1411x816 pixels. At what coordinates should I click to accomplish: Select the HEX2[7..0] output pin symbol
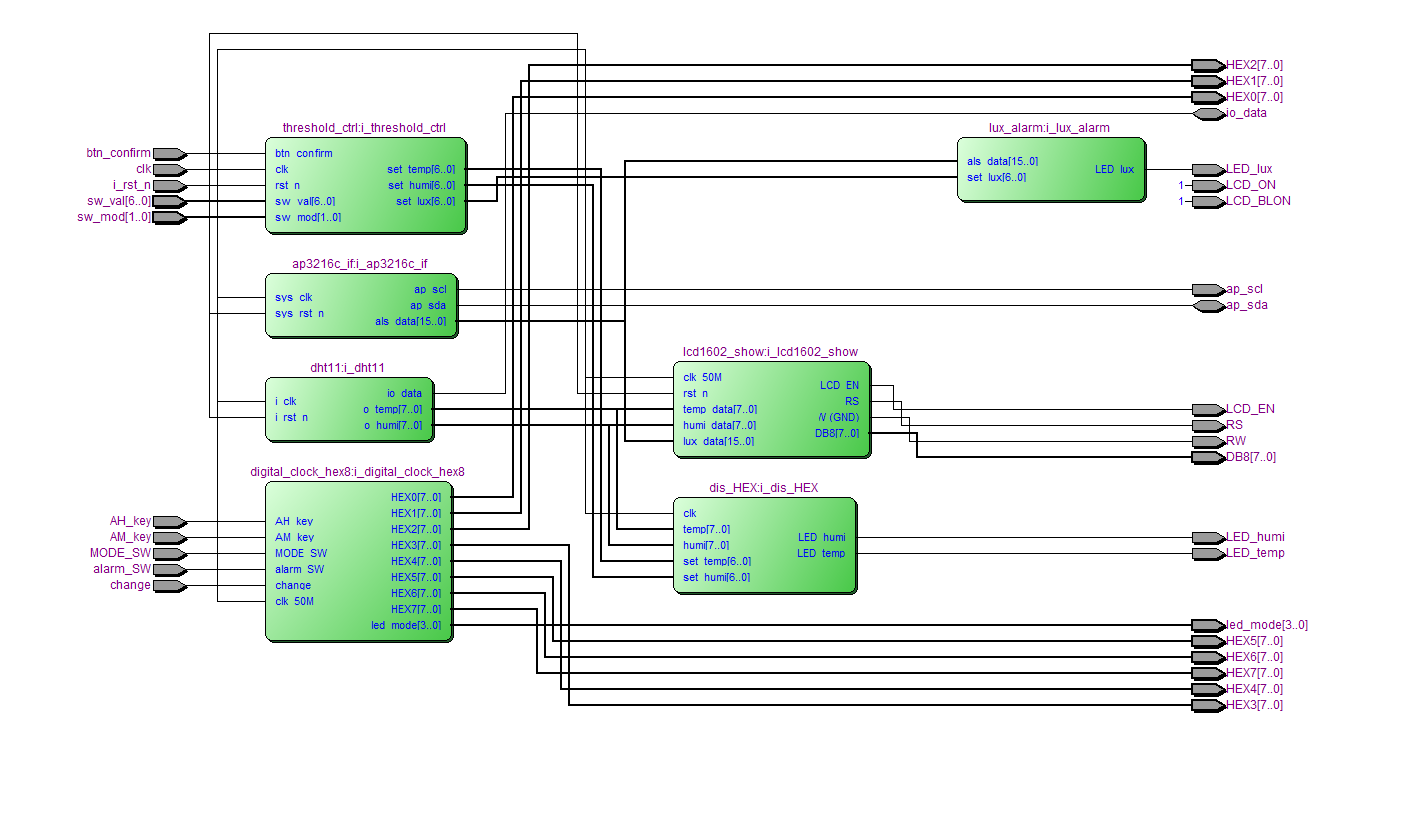1209,66
